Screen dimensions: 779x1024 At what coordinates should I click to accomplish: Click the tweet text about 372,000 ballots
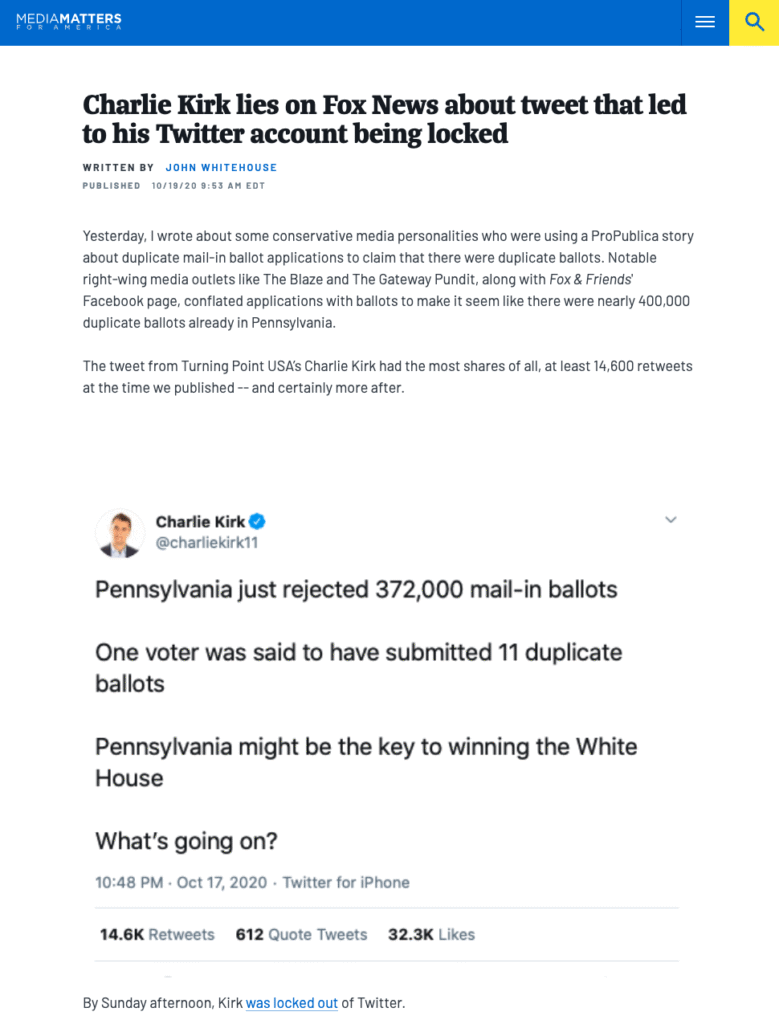356,589
